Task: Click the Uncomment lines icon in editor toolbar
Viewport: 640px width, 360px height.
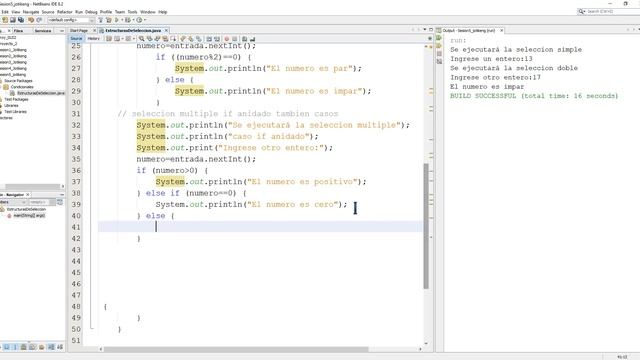Action: click(252, 39)
